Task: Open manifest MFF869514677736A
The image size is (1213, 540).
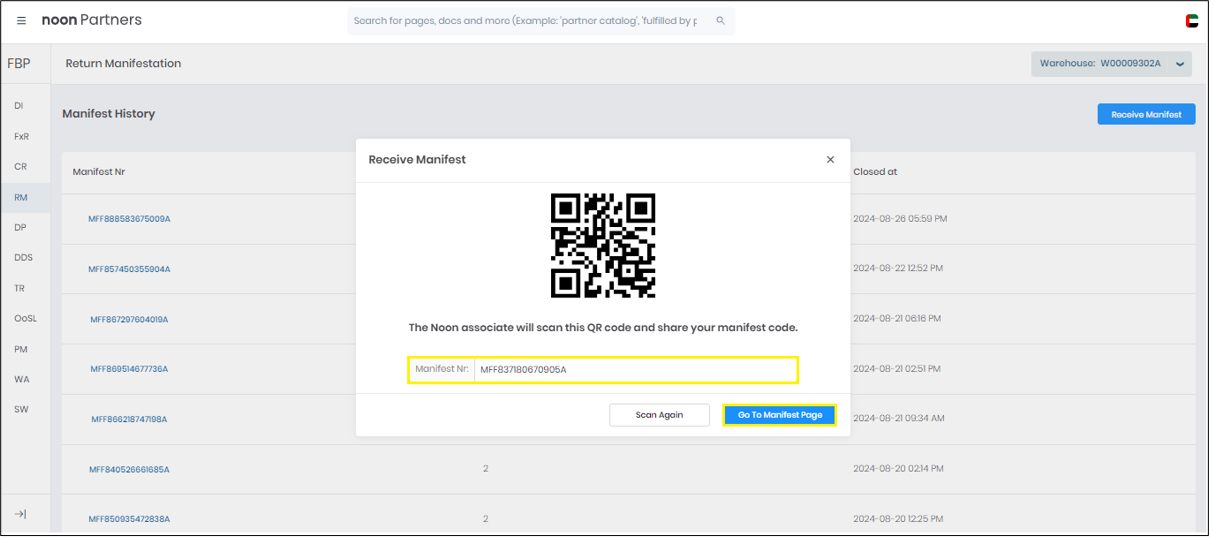Action: [x=129, y=369]
